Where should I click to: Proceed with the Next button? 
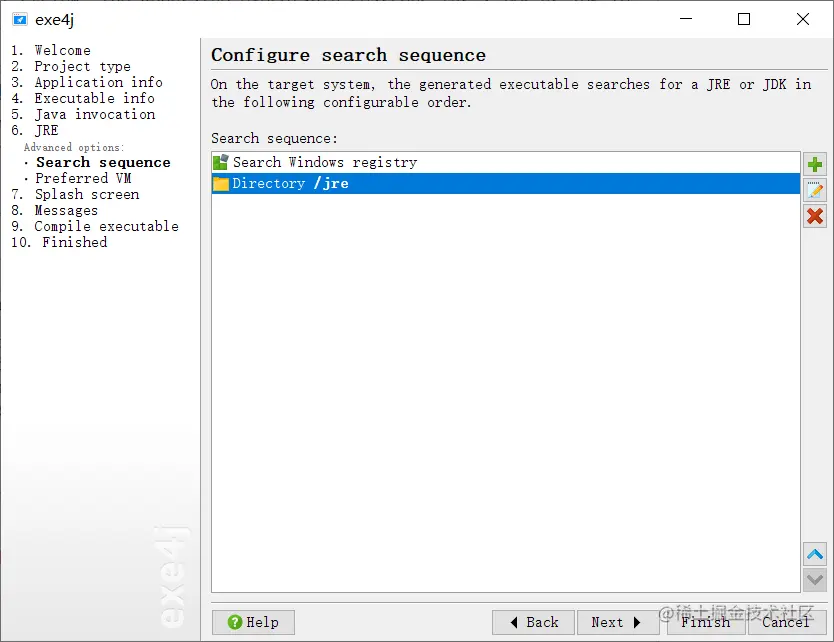[x=618, y=622]
